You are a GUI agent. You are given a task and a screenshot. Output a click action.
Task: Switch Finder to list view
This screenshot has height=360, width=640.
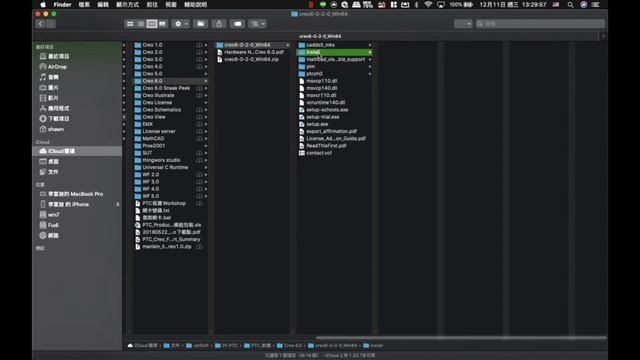[x=141, y=24]
